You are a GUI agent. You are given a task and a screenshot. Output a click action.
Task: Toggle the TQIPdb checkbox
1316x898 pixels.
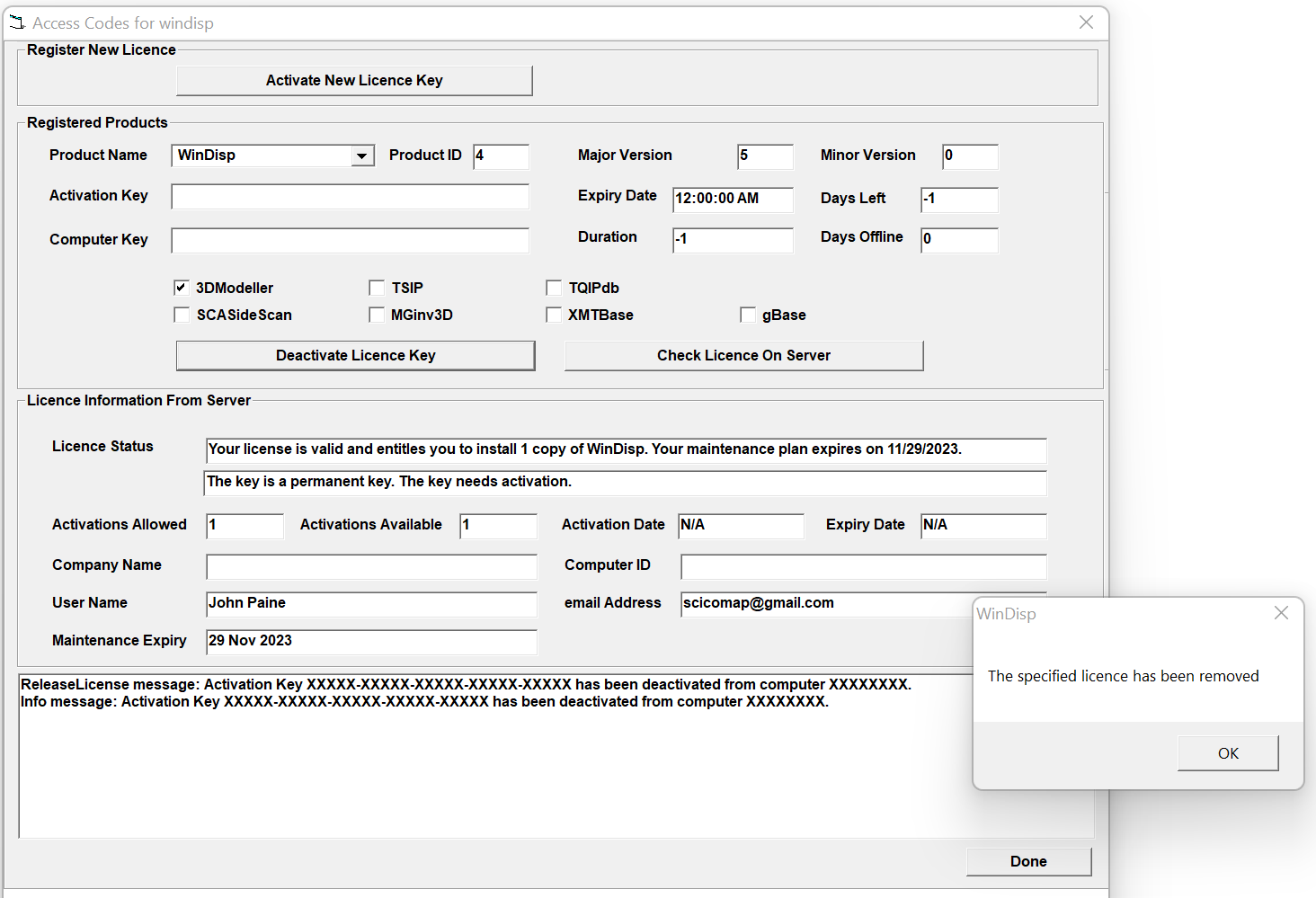tap(554, 287)
